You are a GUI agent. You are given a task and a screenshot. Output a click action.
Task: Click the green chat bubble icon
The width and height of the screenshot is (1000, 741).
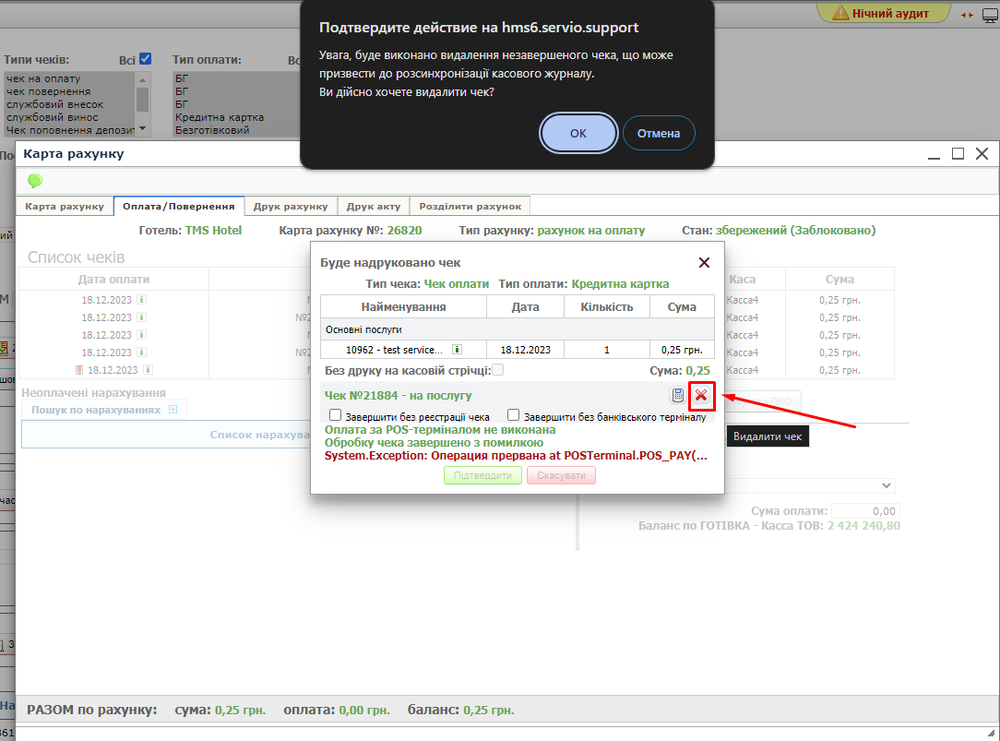pos(35,181)
